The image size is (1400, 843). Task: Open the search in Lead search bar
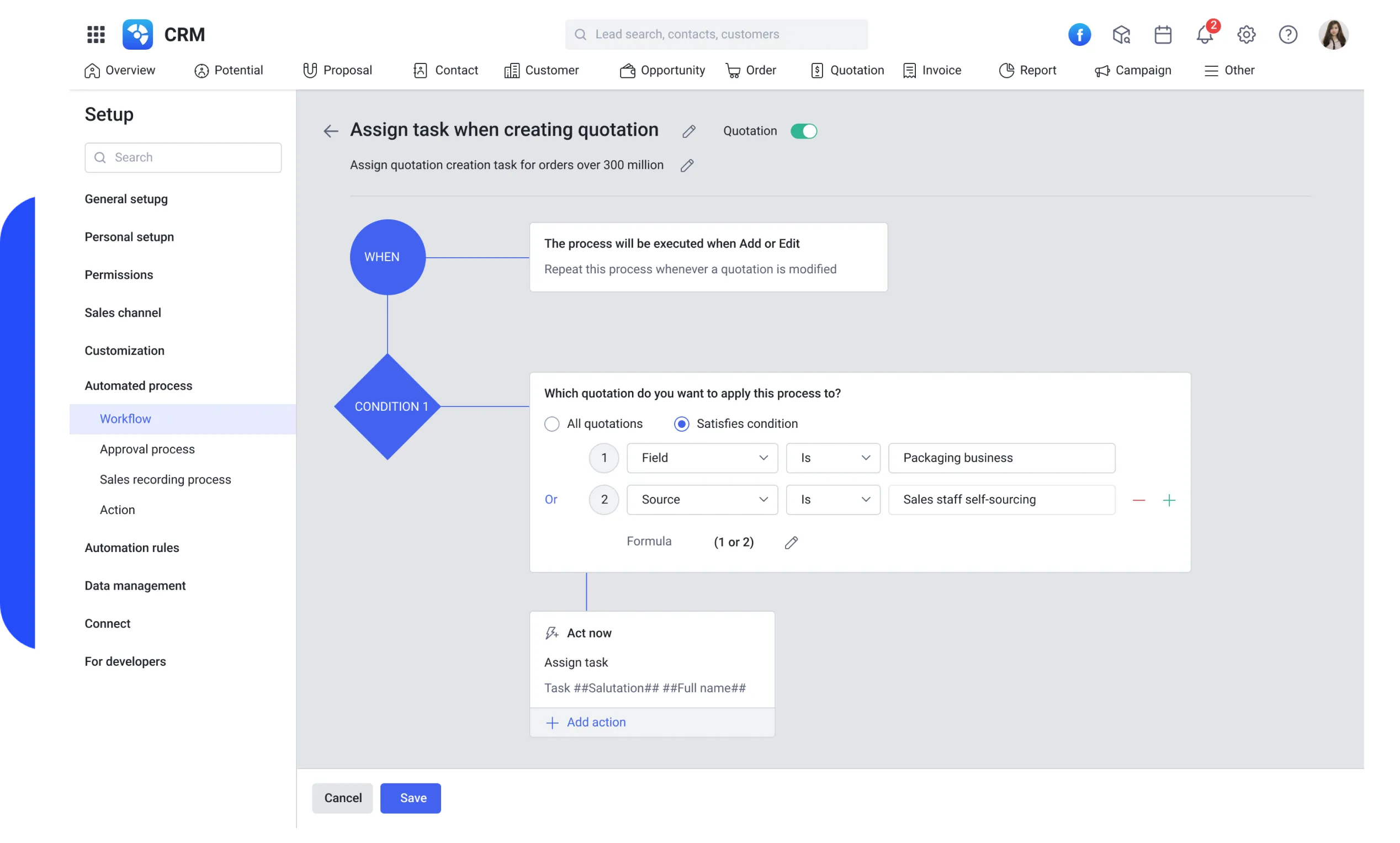click(715, 34)
